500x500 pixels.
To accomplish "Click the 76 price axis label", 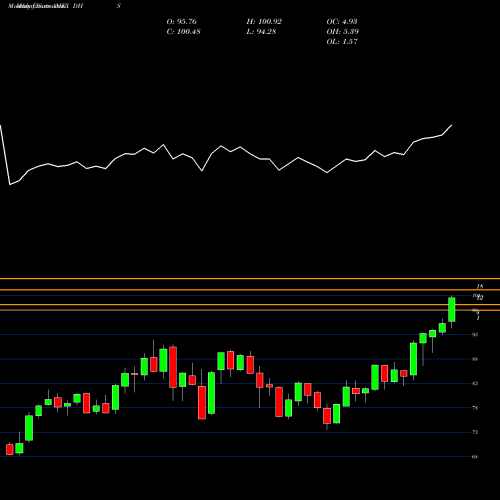I will pyautogui.click(x=475, y=408).
